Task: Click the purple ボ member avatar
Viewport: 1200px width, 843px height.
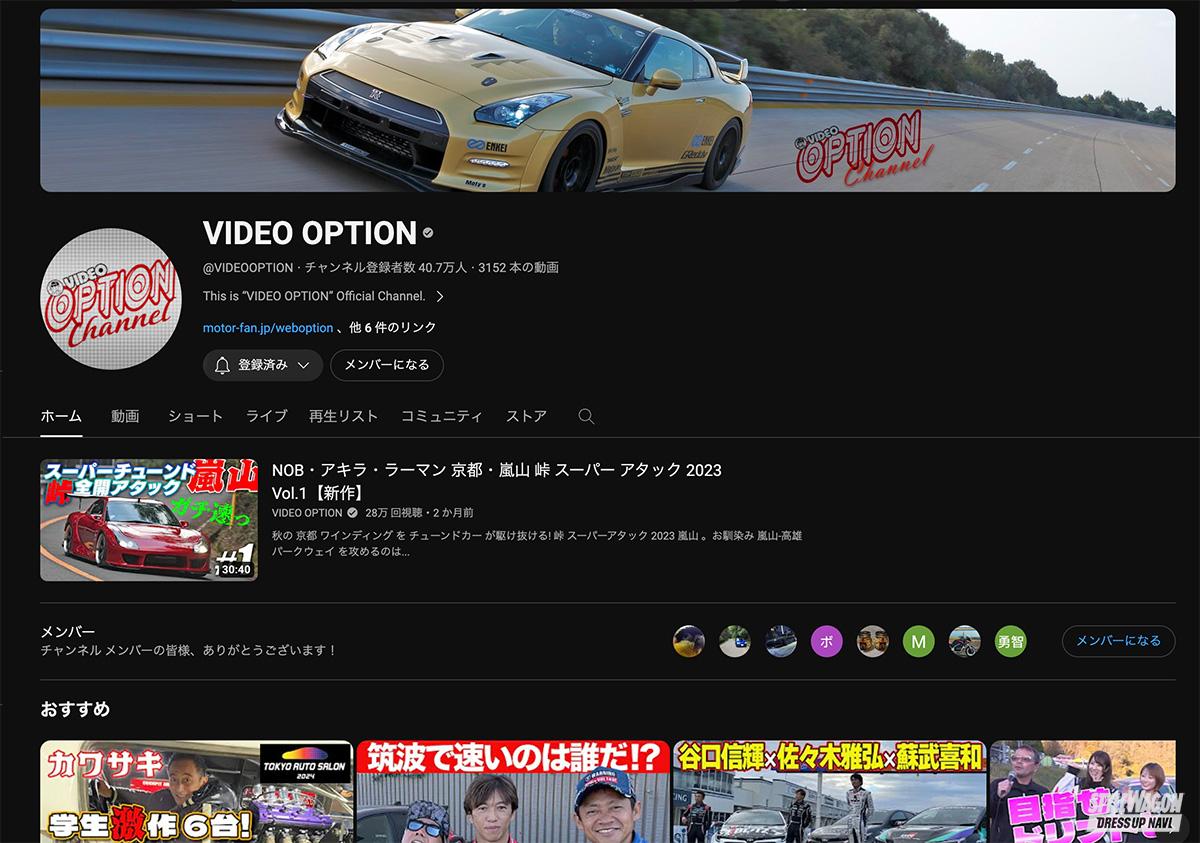Action: click(827, 641)
